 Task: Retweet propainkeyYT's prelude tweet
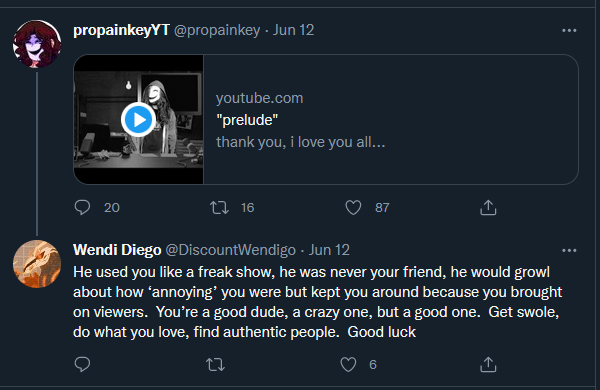tap(219, 207)
